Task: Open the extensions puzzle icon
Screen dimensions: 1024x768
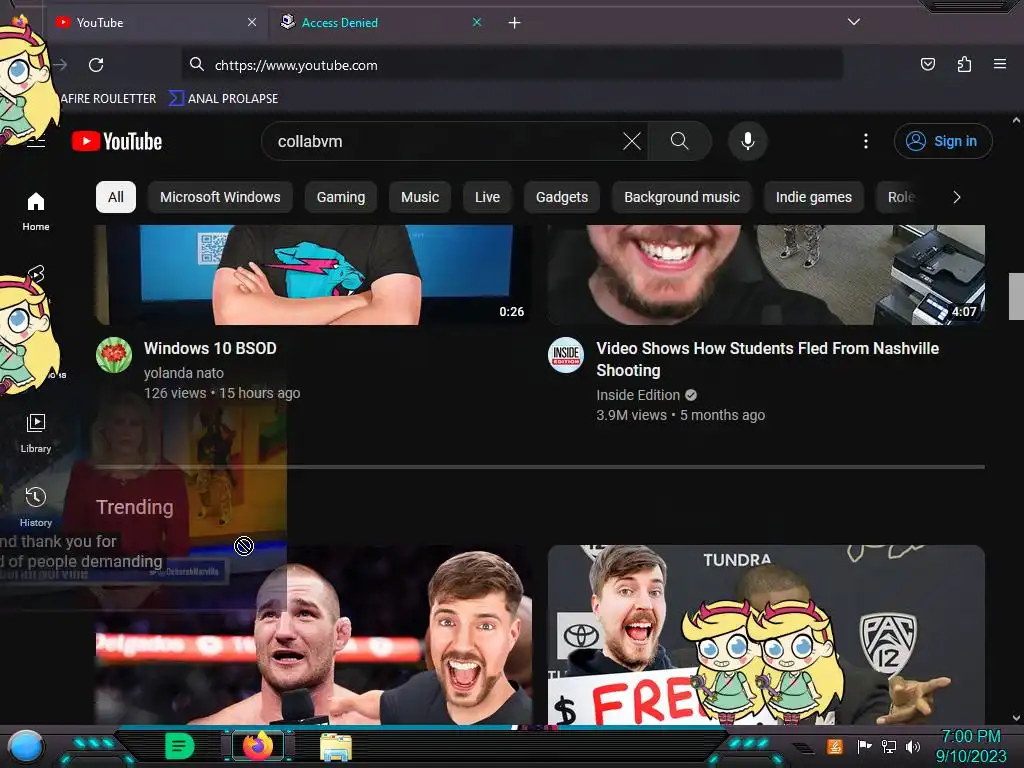Action: [964, 64]
